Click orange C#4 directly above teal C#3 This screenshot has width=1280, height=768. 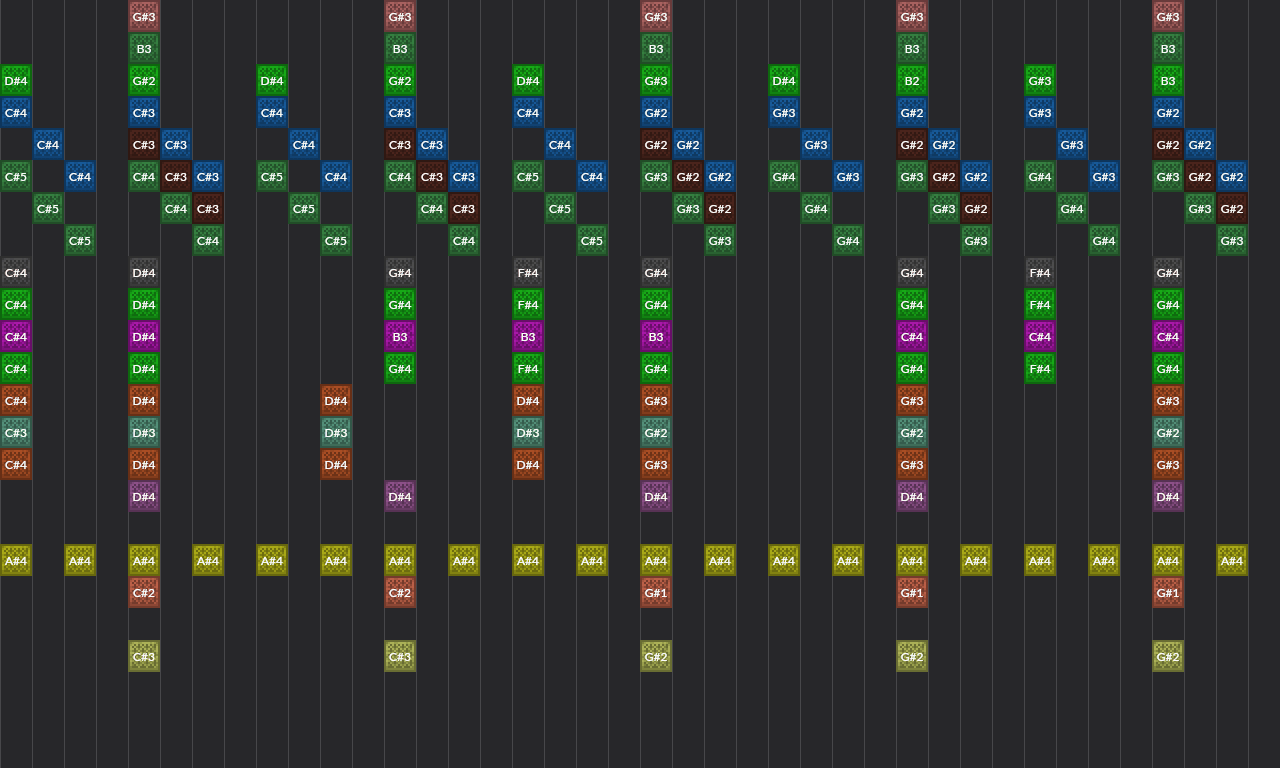coord(16,401)
